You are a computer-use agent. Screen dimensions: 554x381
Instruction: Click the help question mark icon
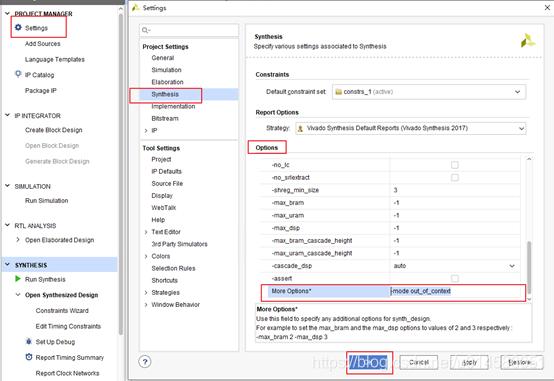[145, 362]
